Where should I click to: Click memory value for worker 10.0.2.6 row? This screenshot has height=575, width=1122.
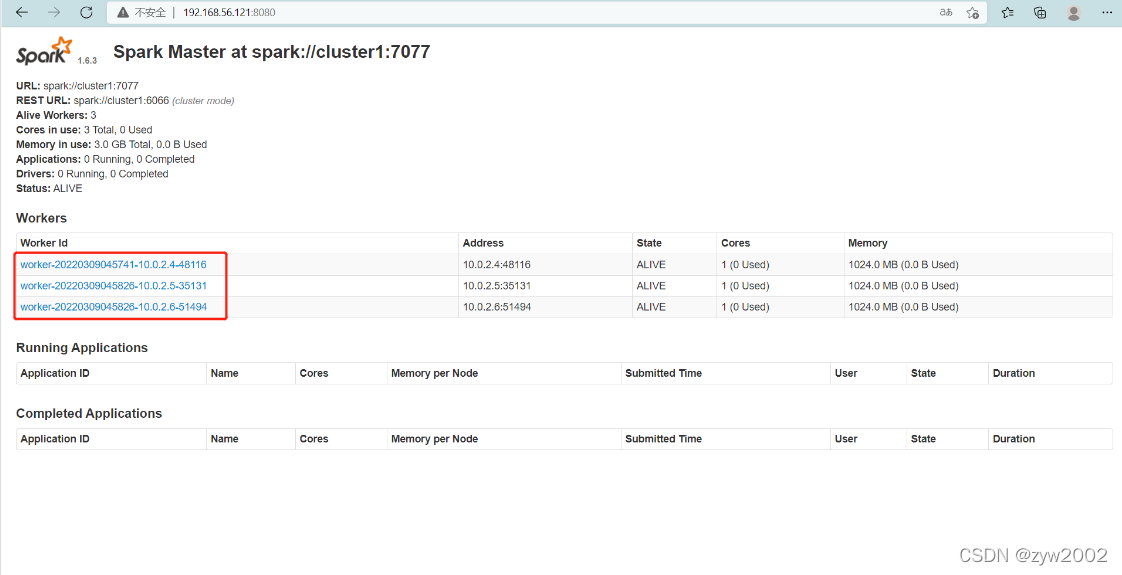[x=903, y=307]
